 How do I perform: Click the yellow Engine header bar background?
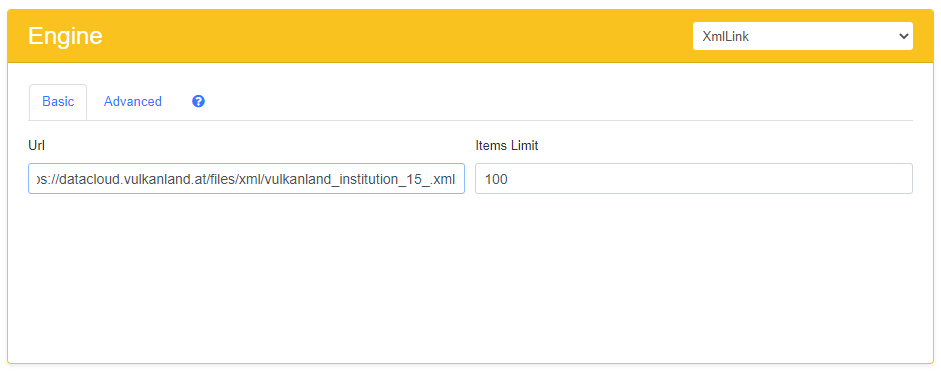pyautogui.click(x=396, y=36)
